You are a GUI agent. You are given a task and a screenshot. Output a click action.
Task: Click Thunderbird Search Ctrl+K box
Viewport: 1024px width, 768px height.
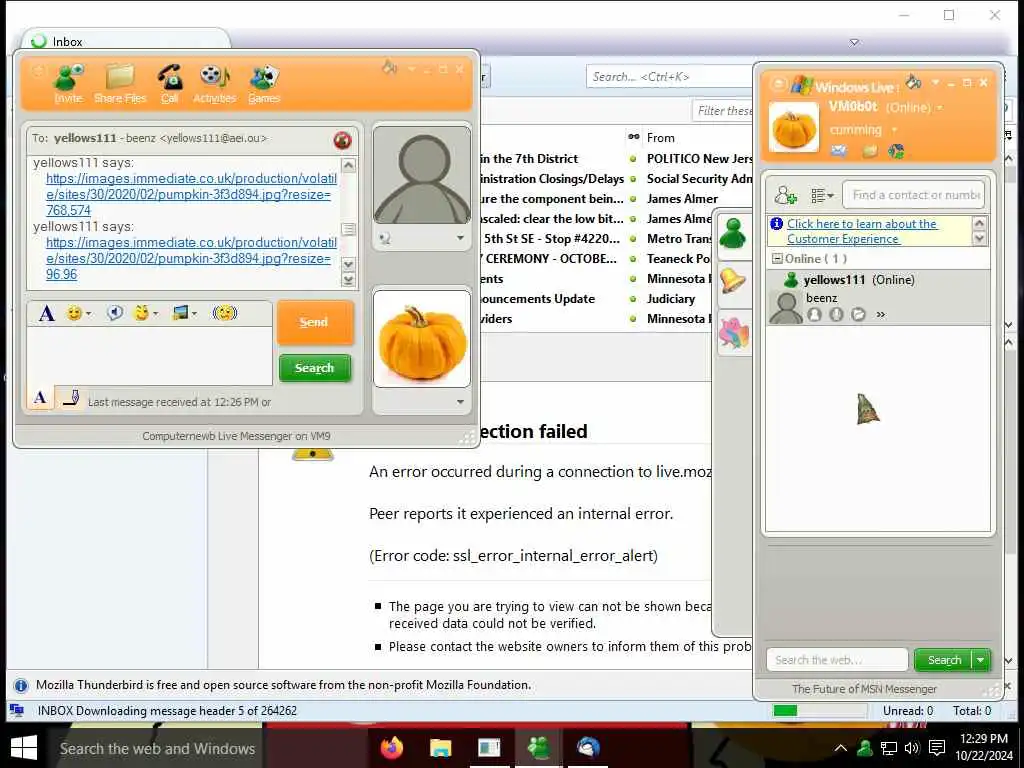pos(669,76)
